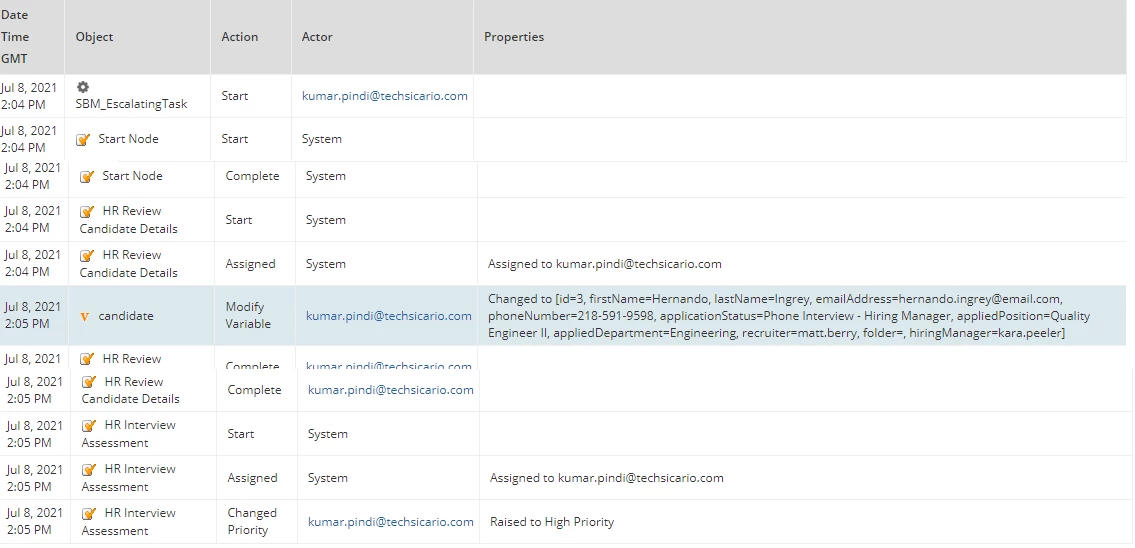
Task: Open the kumar.pindi actor link in the Changed Priority row
Action: click(x=391, y=521)
